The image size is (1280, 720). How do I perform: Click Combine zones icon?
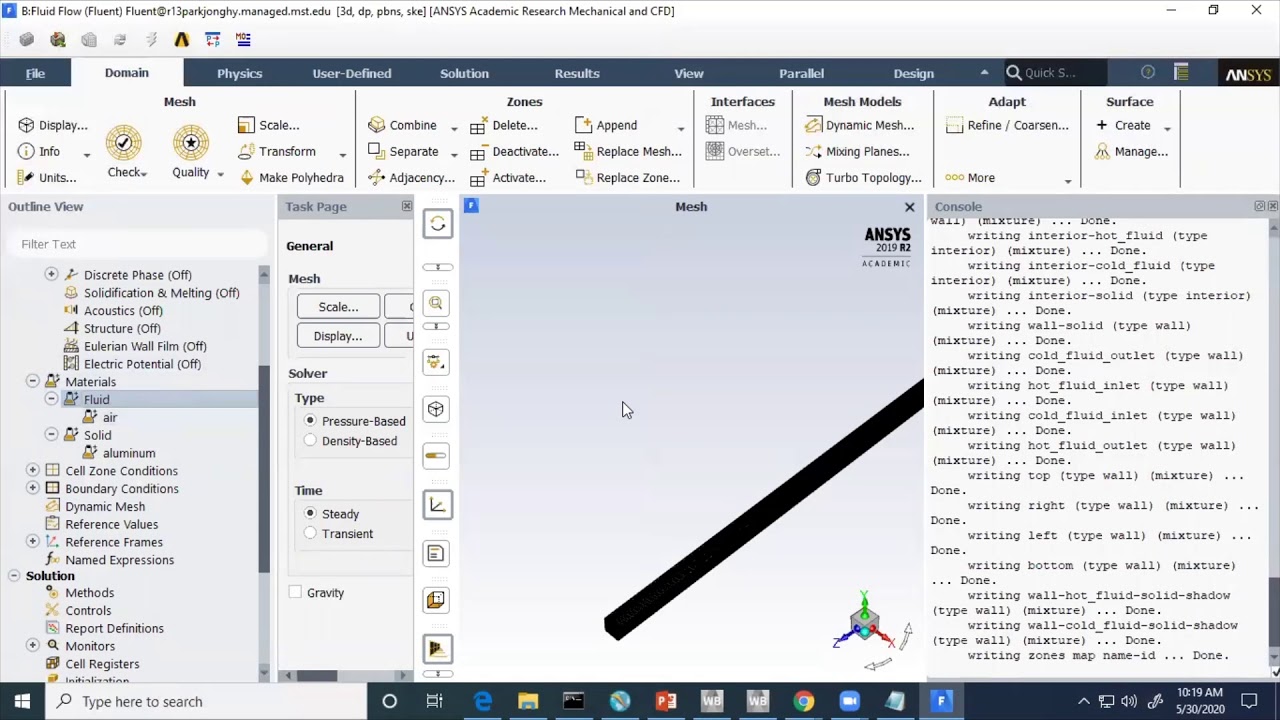pos(376,125)
